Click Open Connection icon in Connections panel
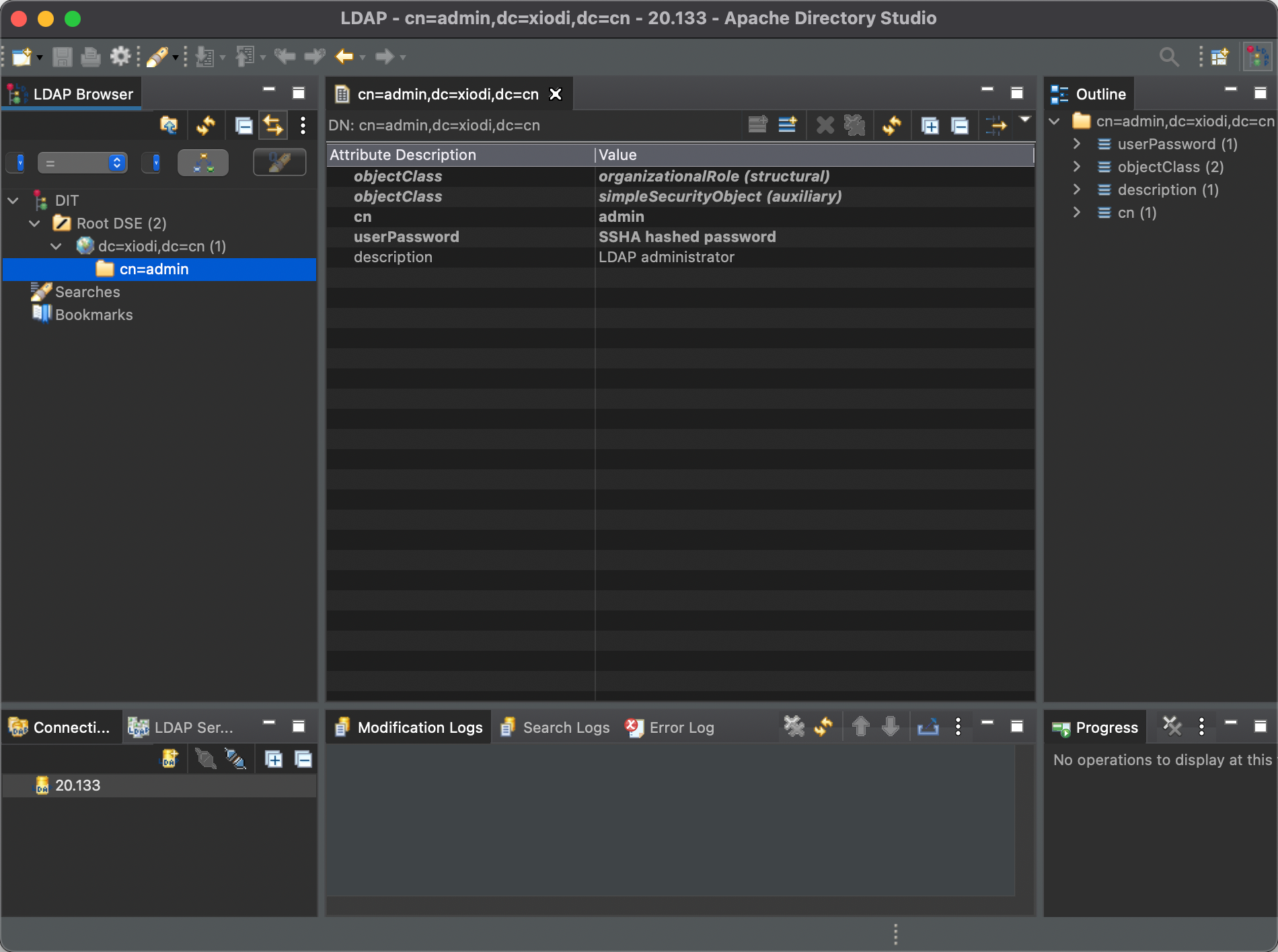Screen dimensions: 1278x952 click(x=206, y=759)
